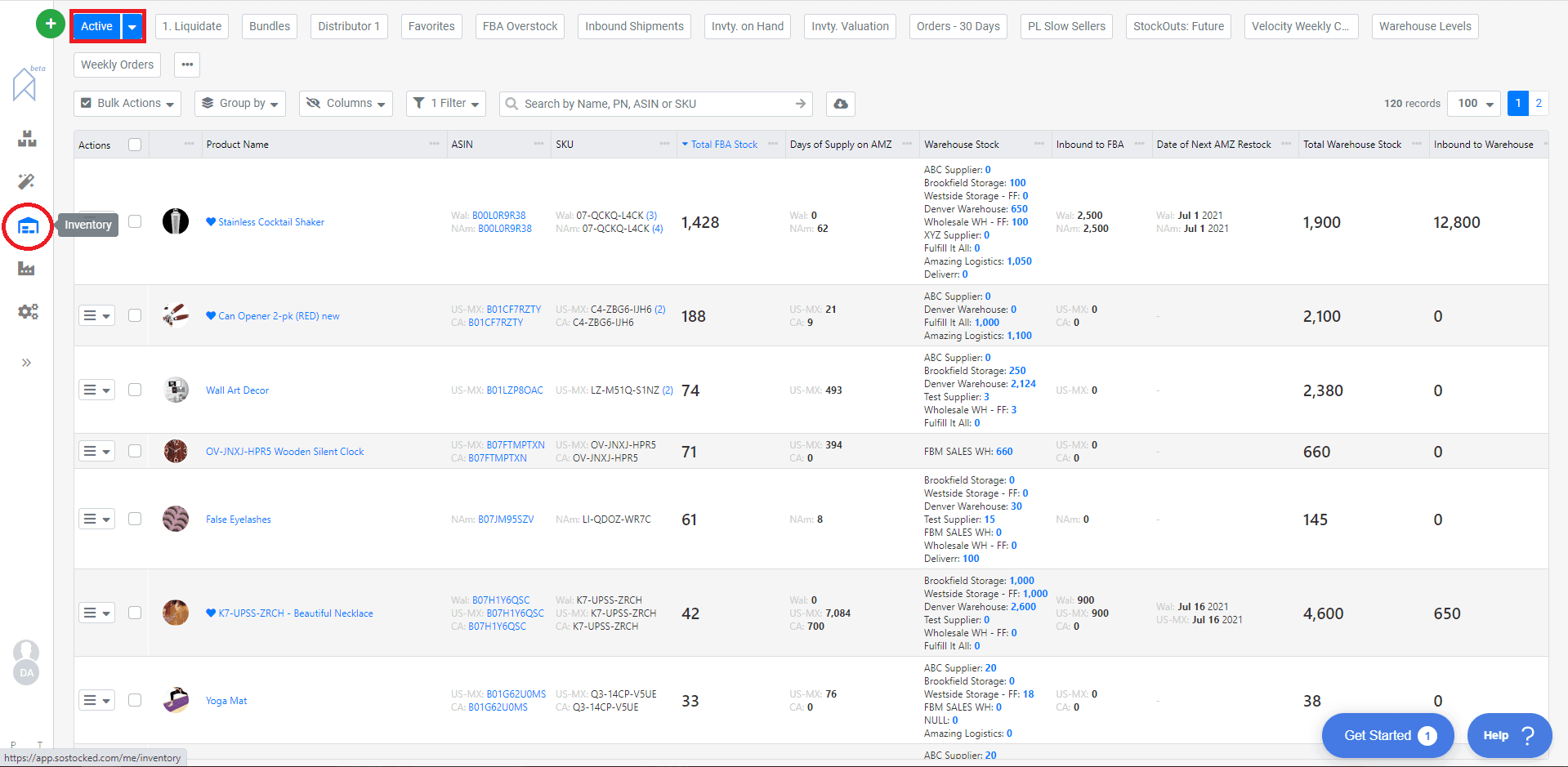Switch to the Warehouse Levels view tab
Image resolution: width=1568 pixels, height=767 pixels.
[x=1425, y=26]
